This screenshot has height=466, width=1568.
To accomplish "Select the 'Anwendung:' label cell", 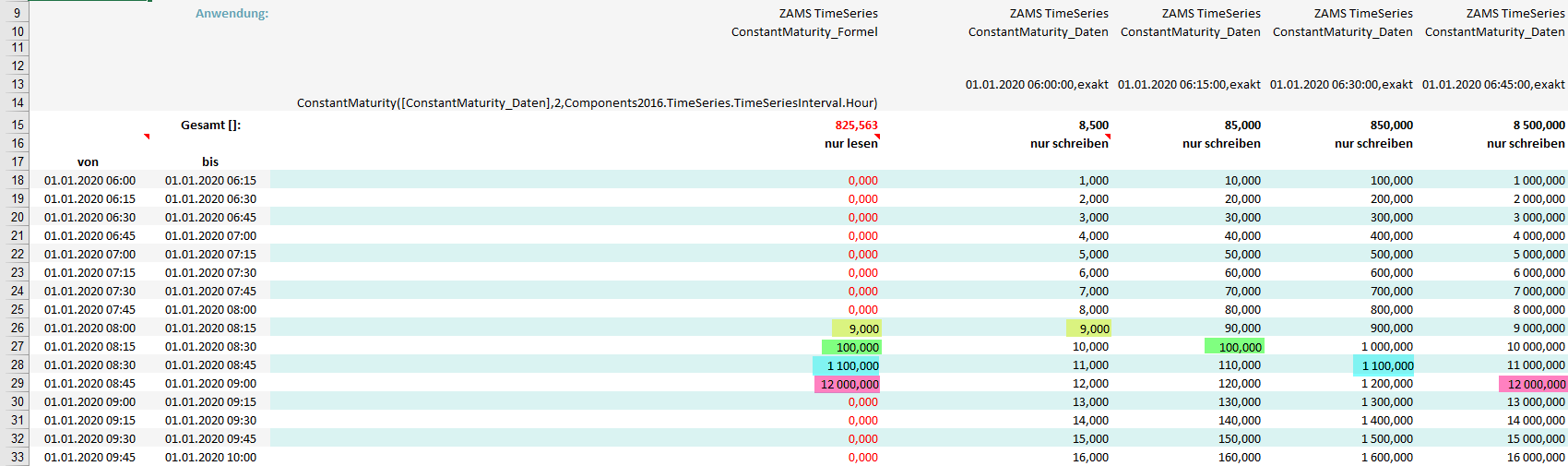I will [232, 14].
